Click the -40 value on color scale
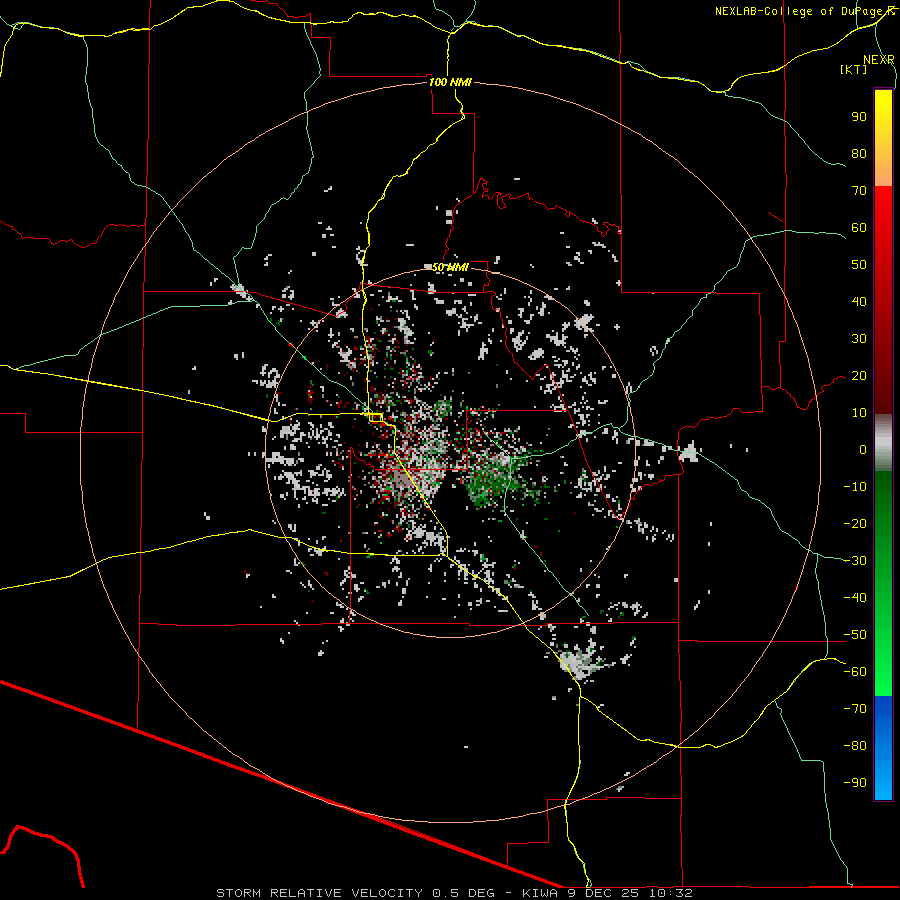 [x=855, y=598]
